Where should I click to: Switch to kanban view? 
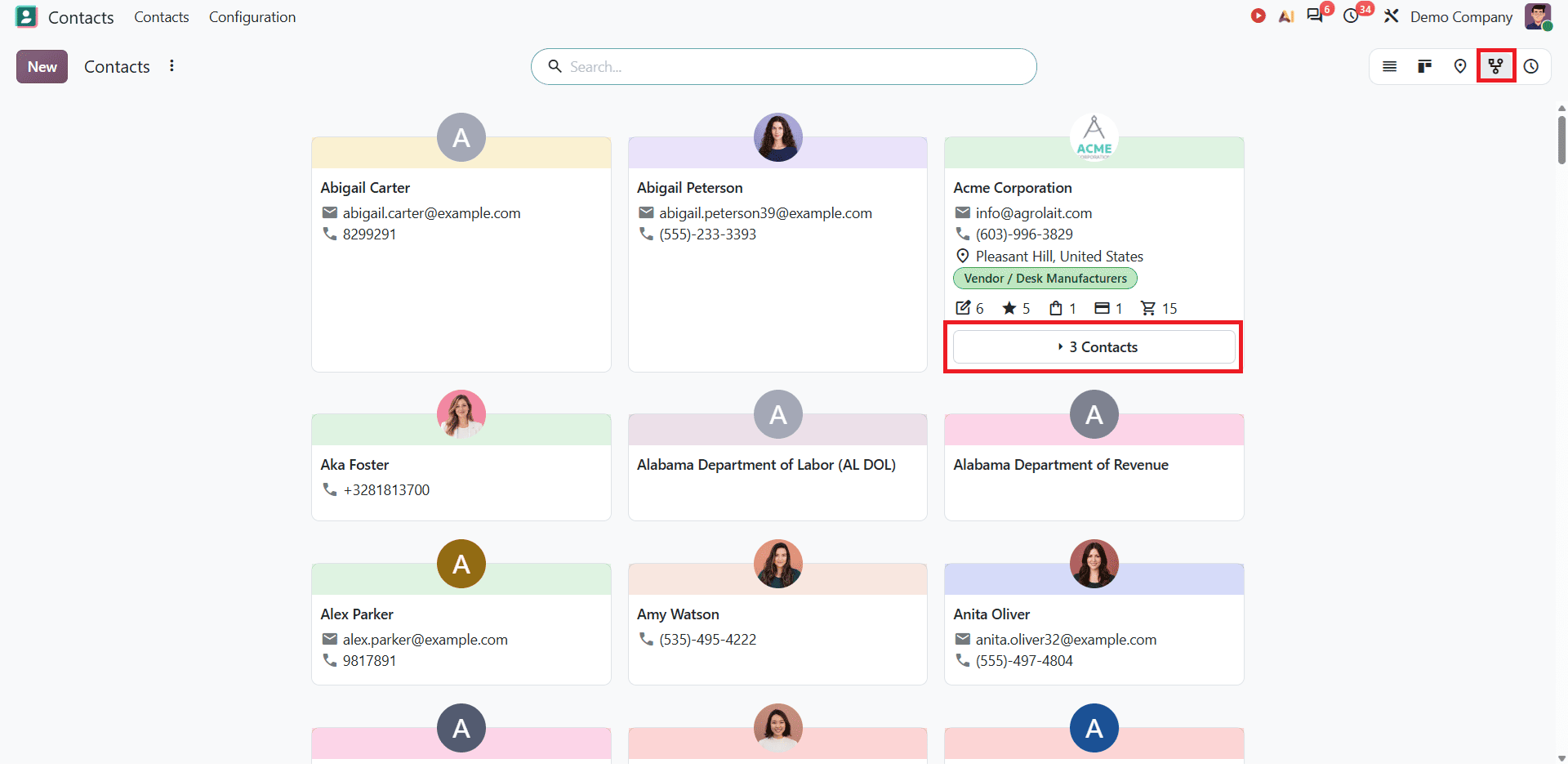point(1425,67)
